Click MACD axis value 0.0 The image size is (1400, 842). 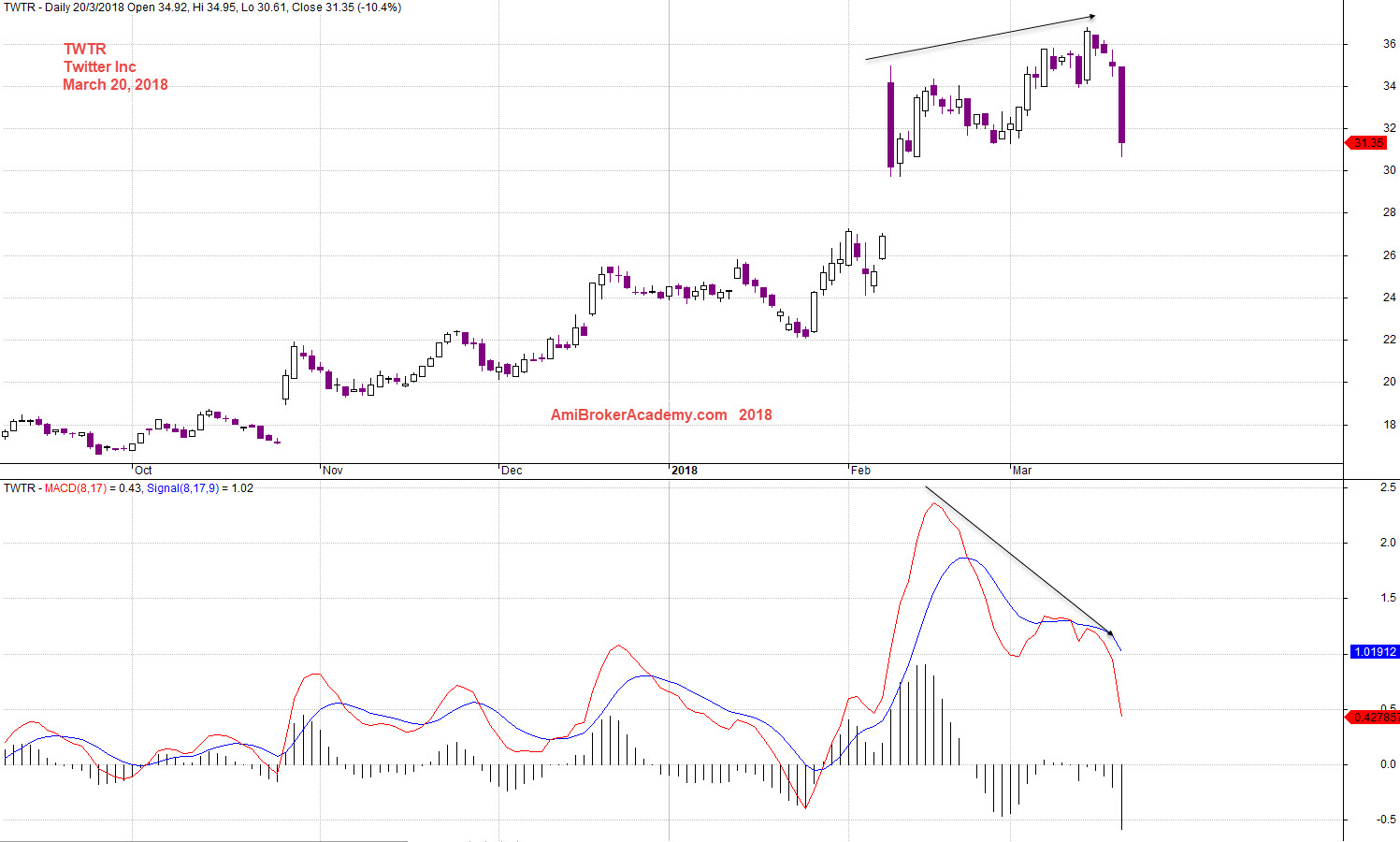pos(1389,764)
